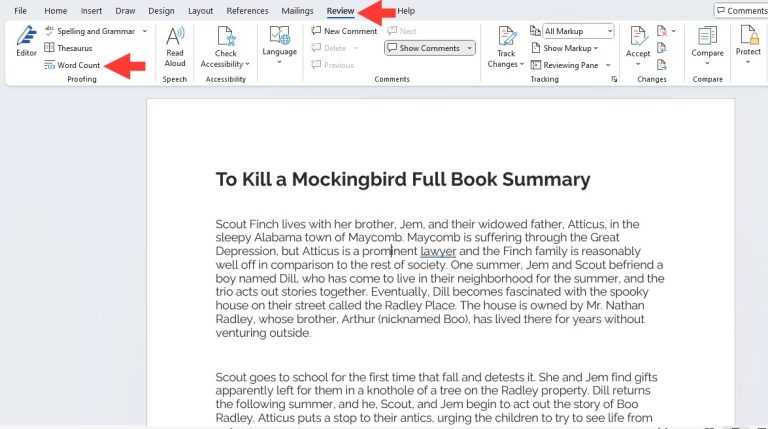Expand Spelling and Grammar dropdown arrow
The height and width of the screenshot is (429, 768).
tap(144, 31)
